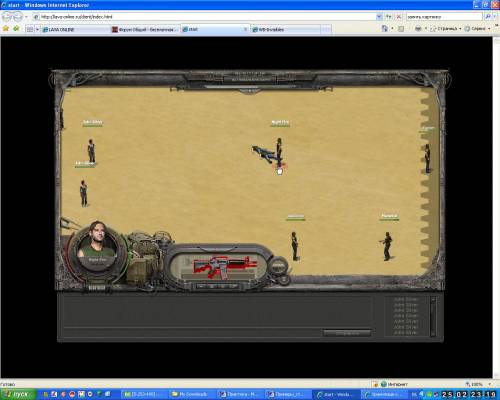This screenshot has height=400, width=500.
Task: Click the search magnifier icon
Action: (487, 16)
